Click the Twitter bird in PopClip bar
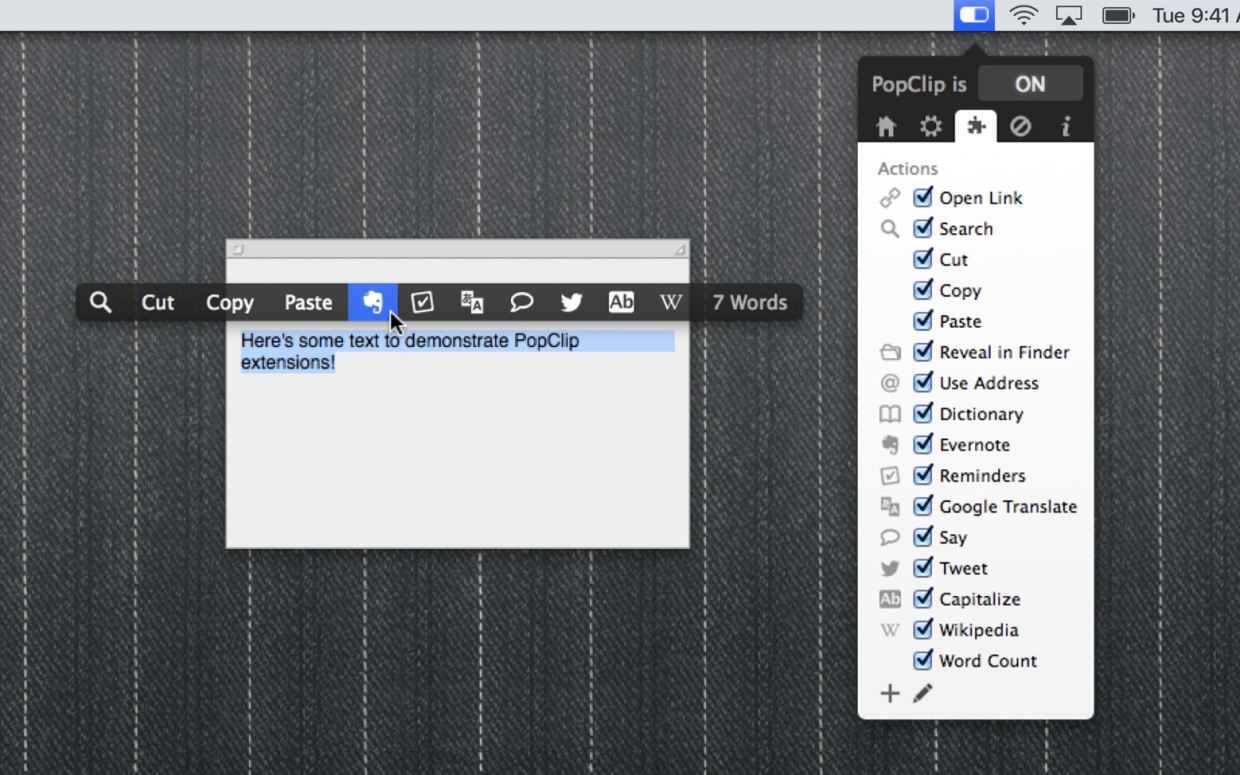The image size is (1240, 775). click(x=571, y=302)
